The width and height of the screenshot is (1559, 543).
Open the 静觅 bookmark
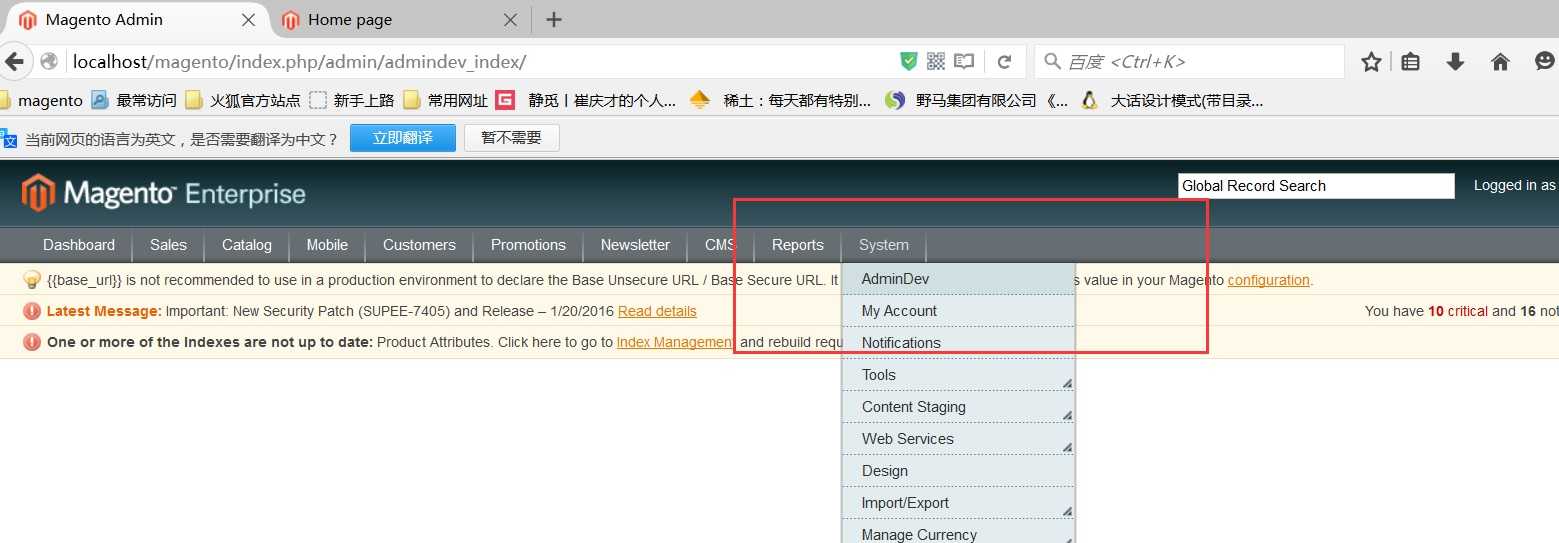click(587, 100)
